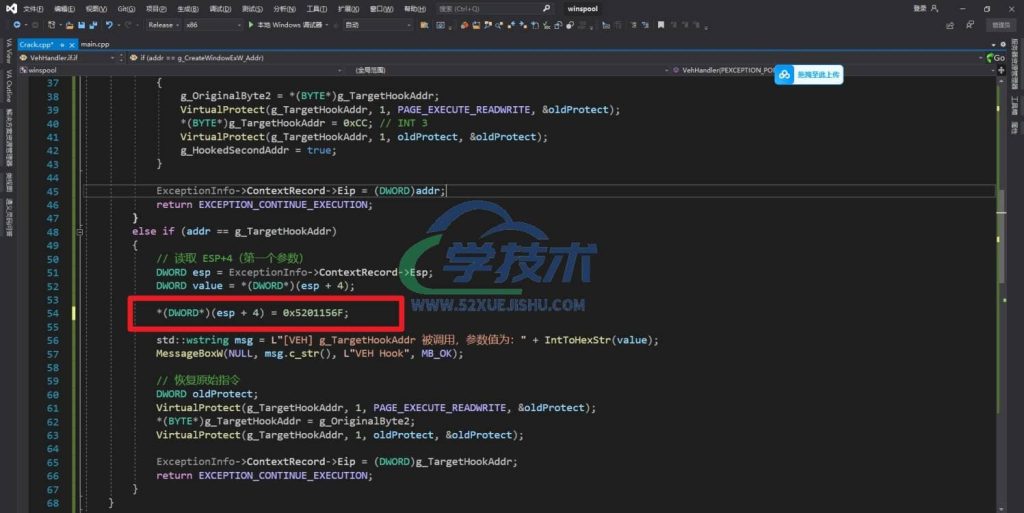The image size is (1024, 513).
Task: Switch to the main.cpp tab
Action: (x=96, y=45)
